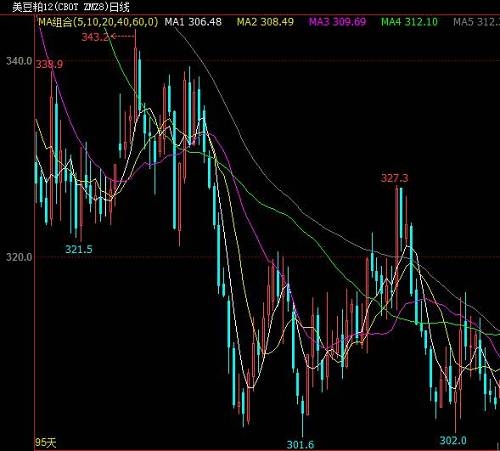Click the 321.5 low price label
This screenshot has height=451, width=500.
[79, 249]
